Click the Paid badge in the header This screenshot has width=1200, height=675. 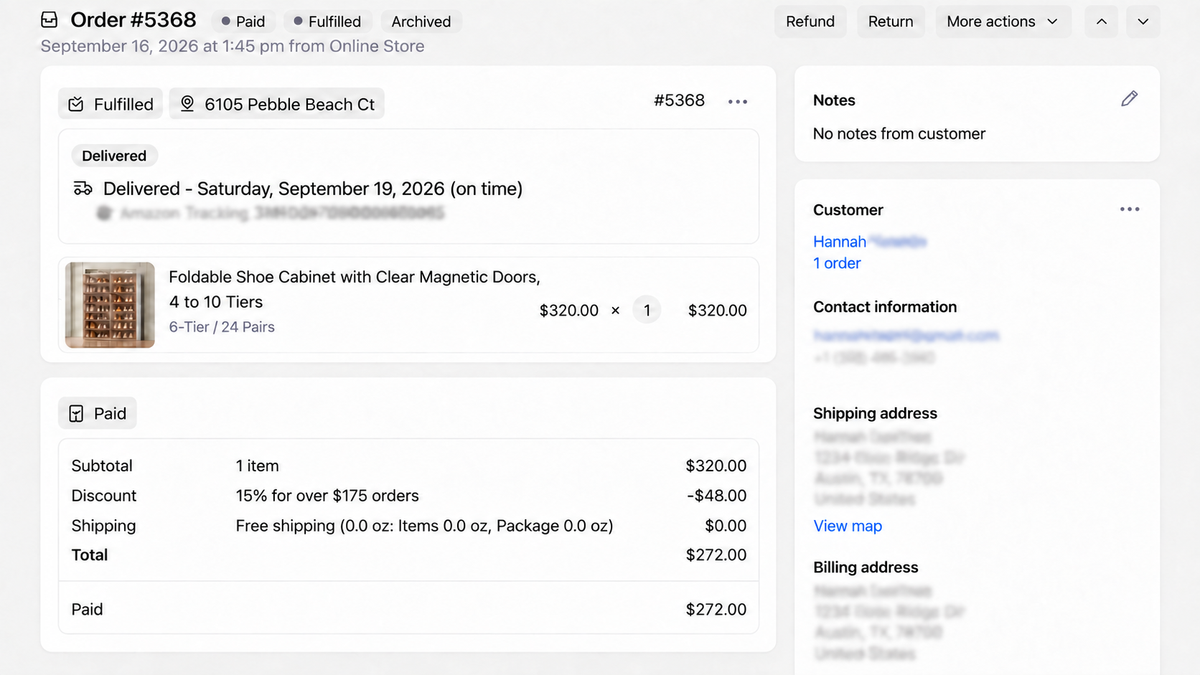pos(243,21)
